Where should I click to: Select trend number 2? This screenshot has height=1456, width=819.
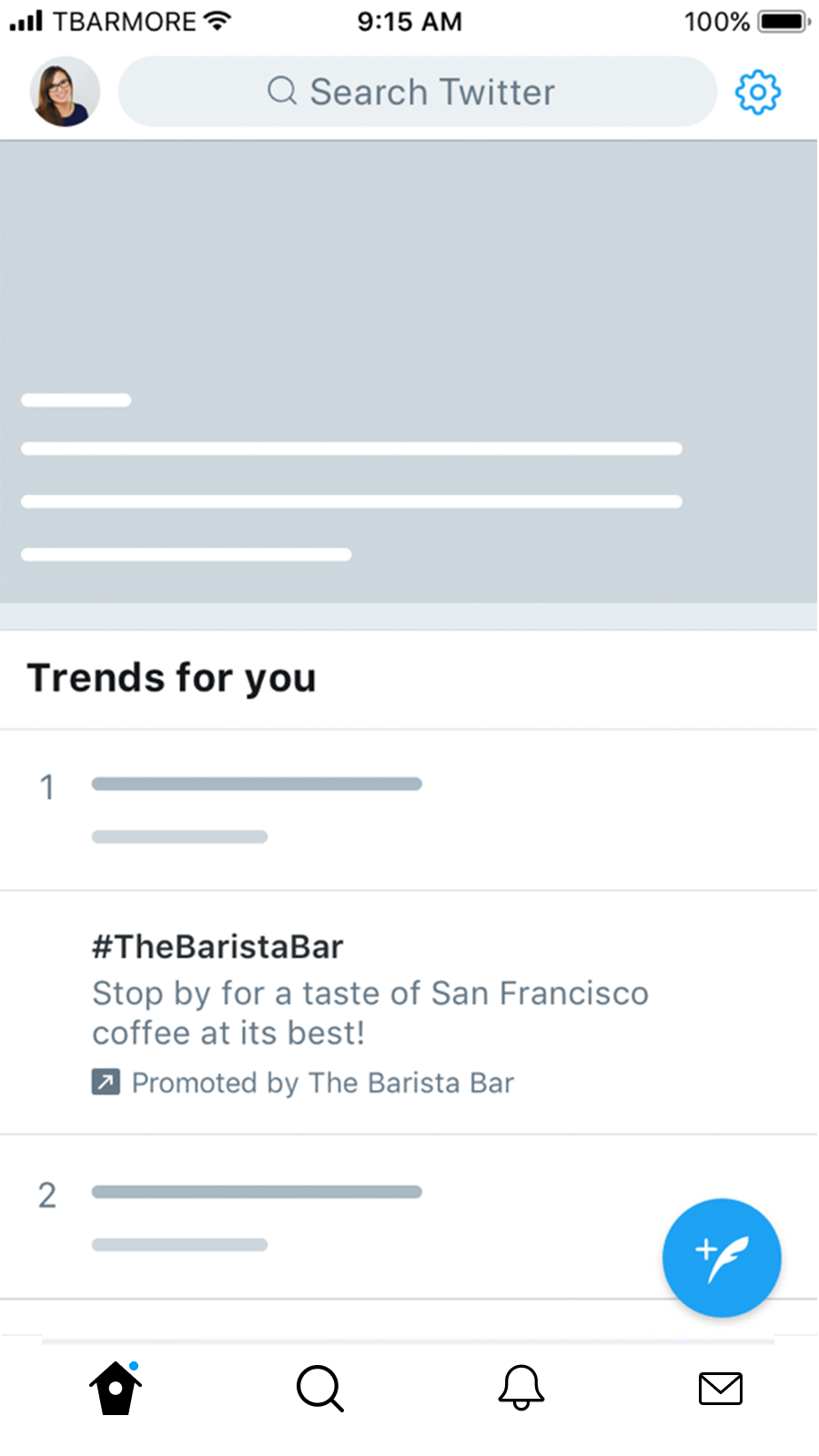pyautogui.click(x=255, y=1215)
